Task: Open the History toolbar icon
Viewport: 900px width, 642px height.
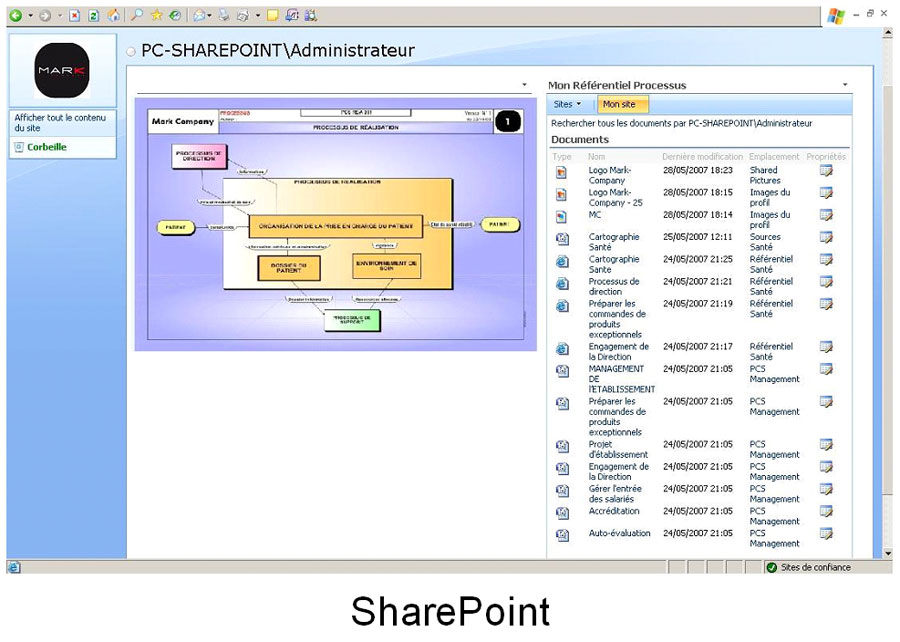Action: (176, 15)
